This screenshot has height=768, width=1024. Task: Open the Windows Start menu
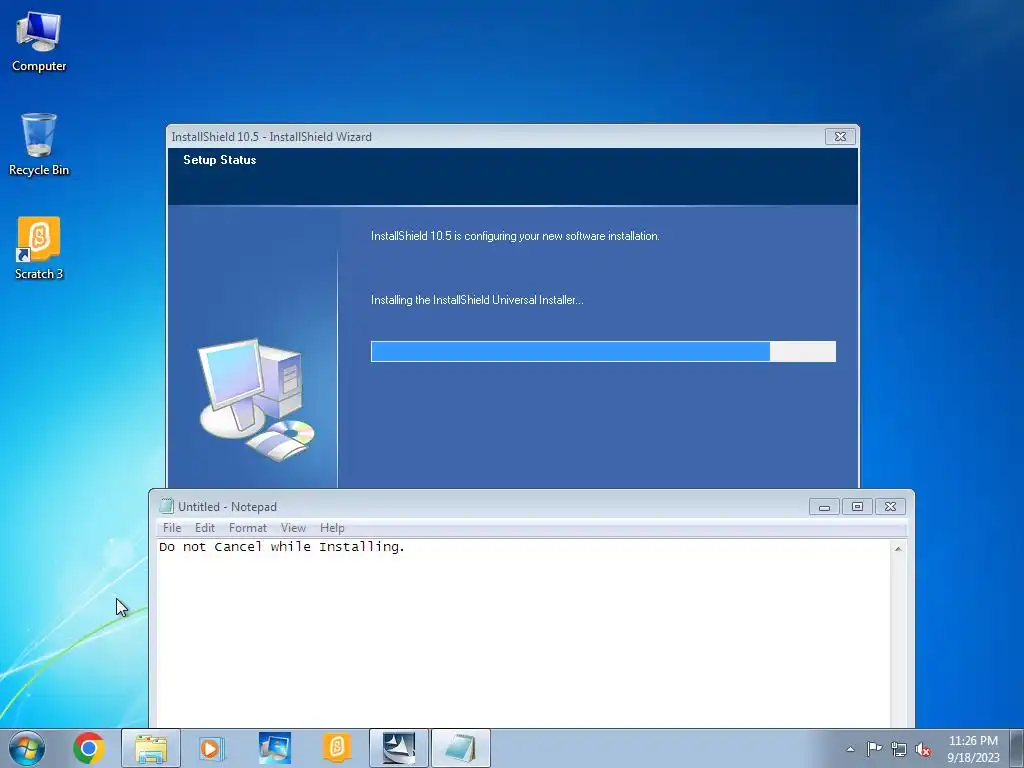tap(27, 748)
